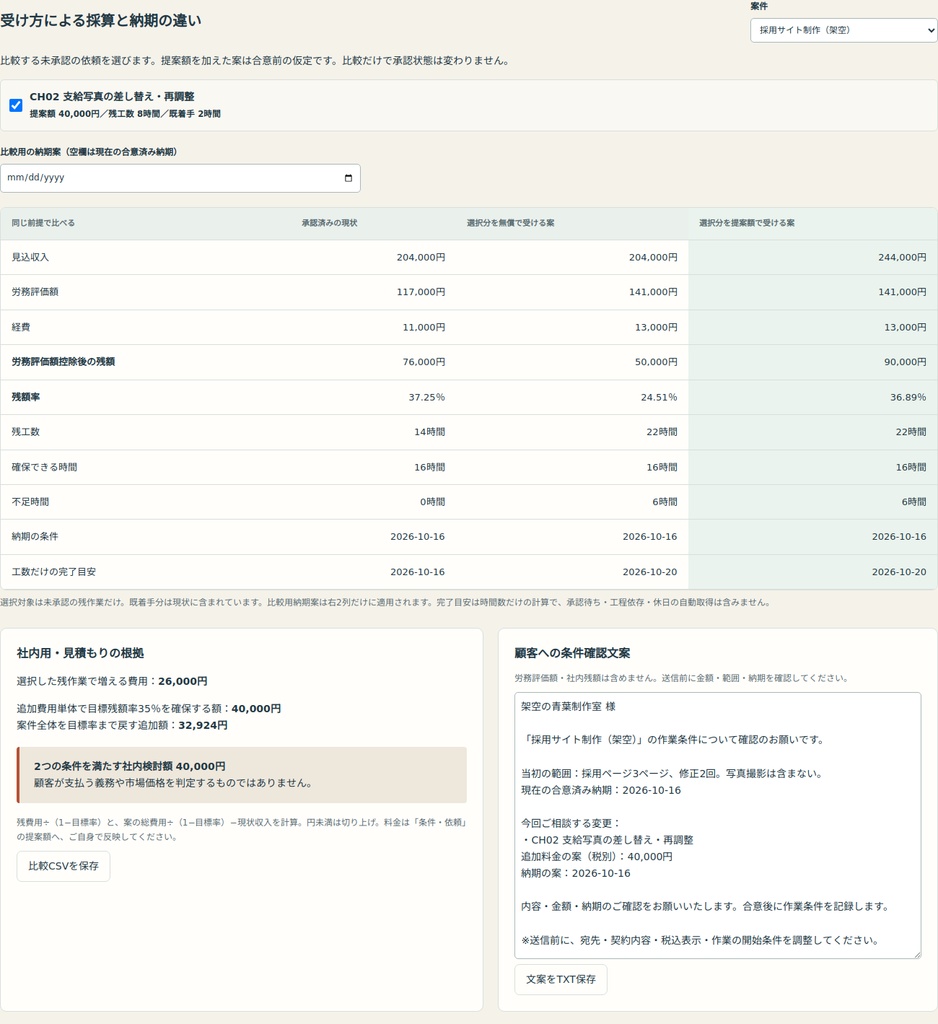Click the 90,000円 remaining amount cell
Viewport: 938px width, 1024px height.
(x=905, y=362)
